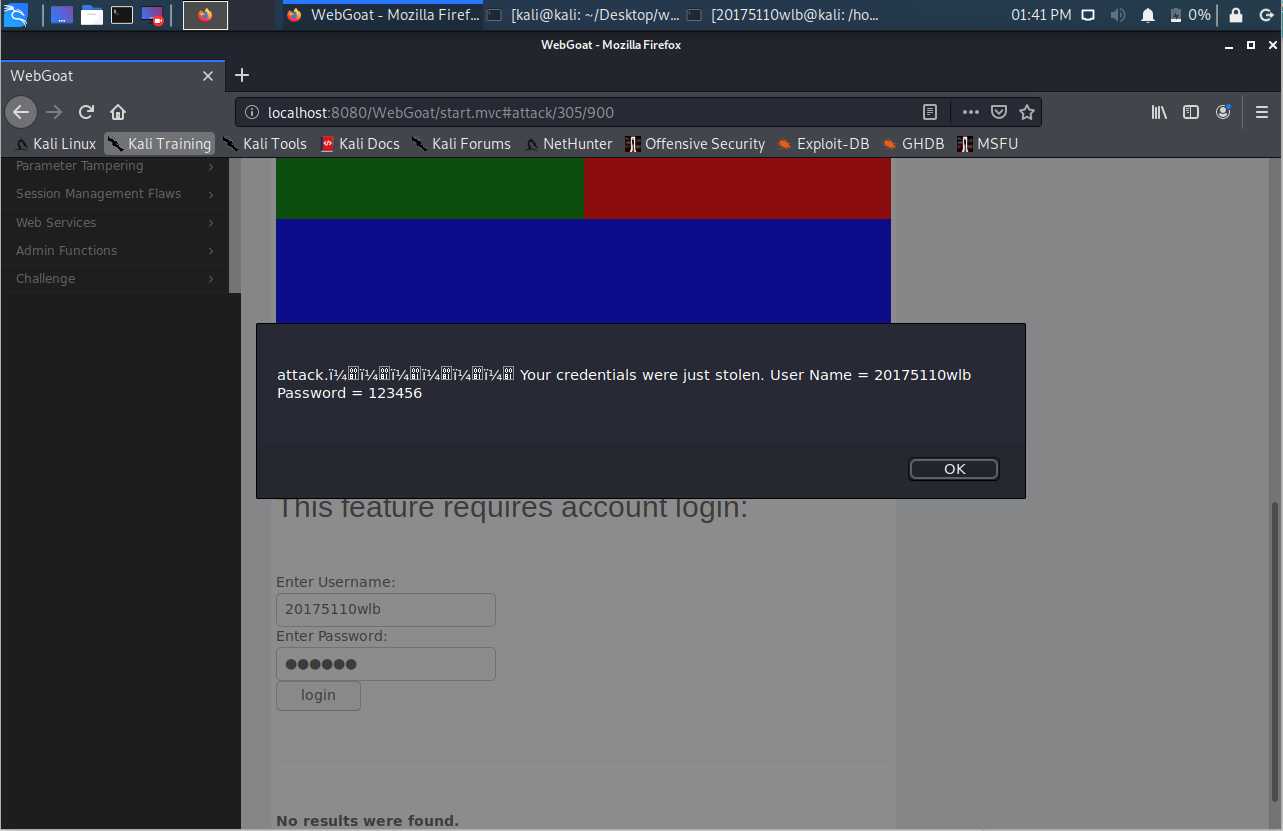Click the Firefox back arrow button

point(21,112)
